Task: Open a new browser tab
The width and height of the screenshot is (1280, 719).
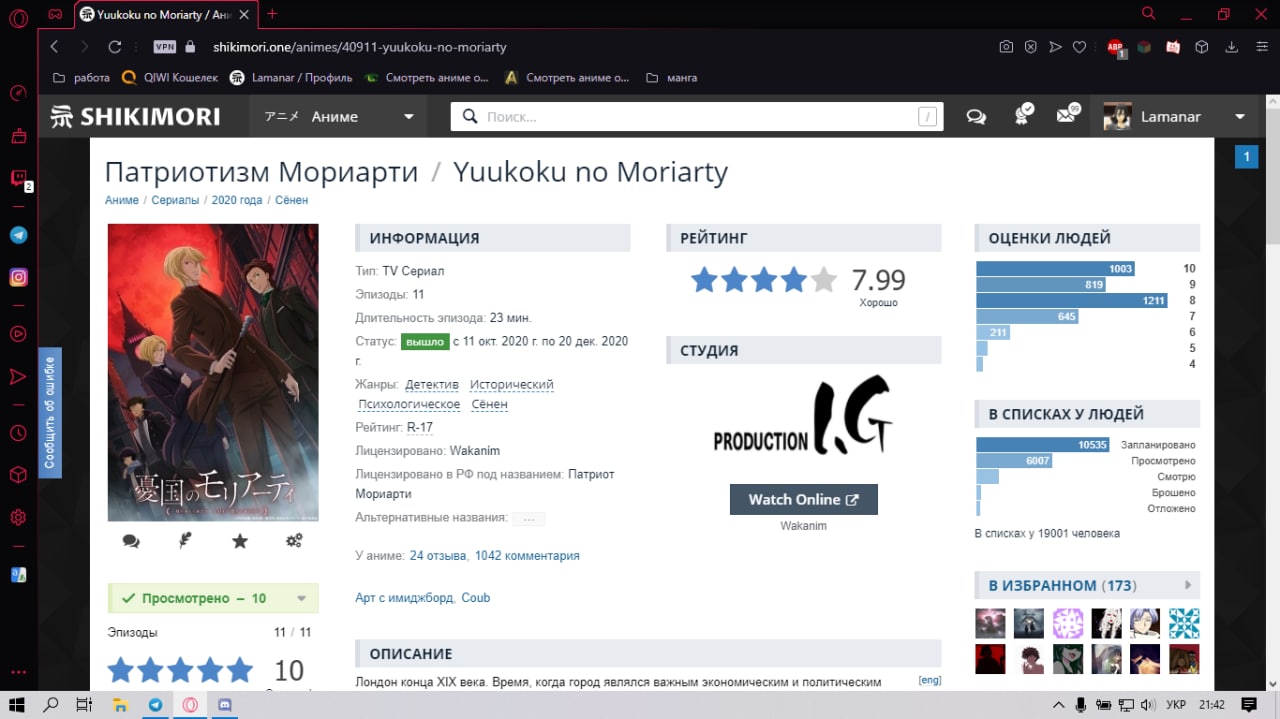Action: 272,14
